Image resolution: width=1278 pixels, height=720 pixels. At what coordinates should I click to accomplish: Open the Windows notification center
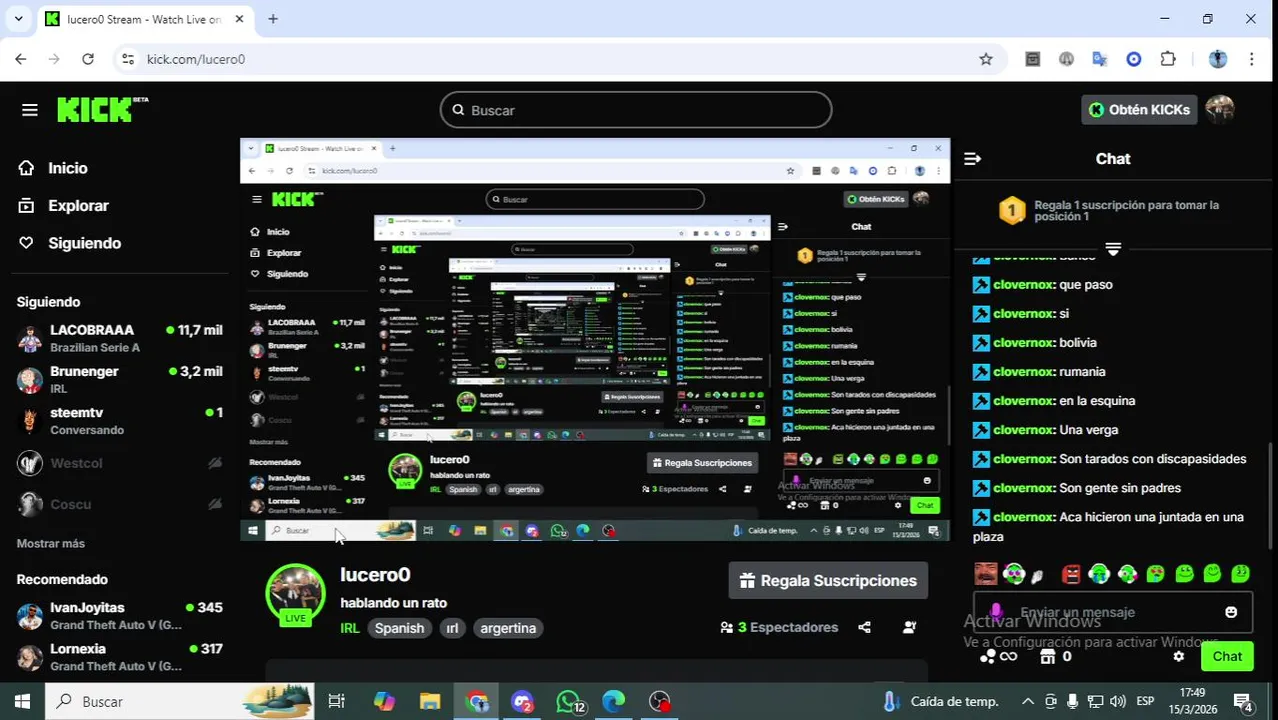1243,701
